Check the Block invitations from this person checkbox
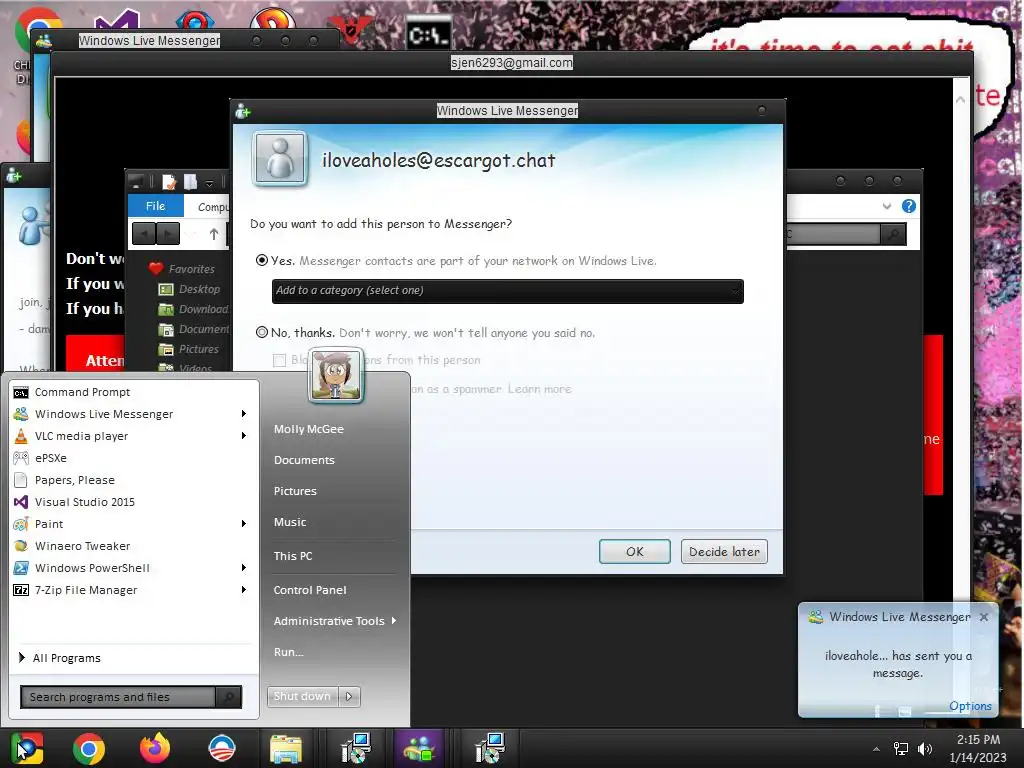Viewport: 1024px width, 768px height. (280, 360)
